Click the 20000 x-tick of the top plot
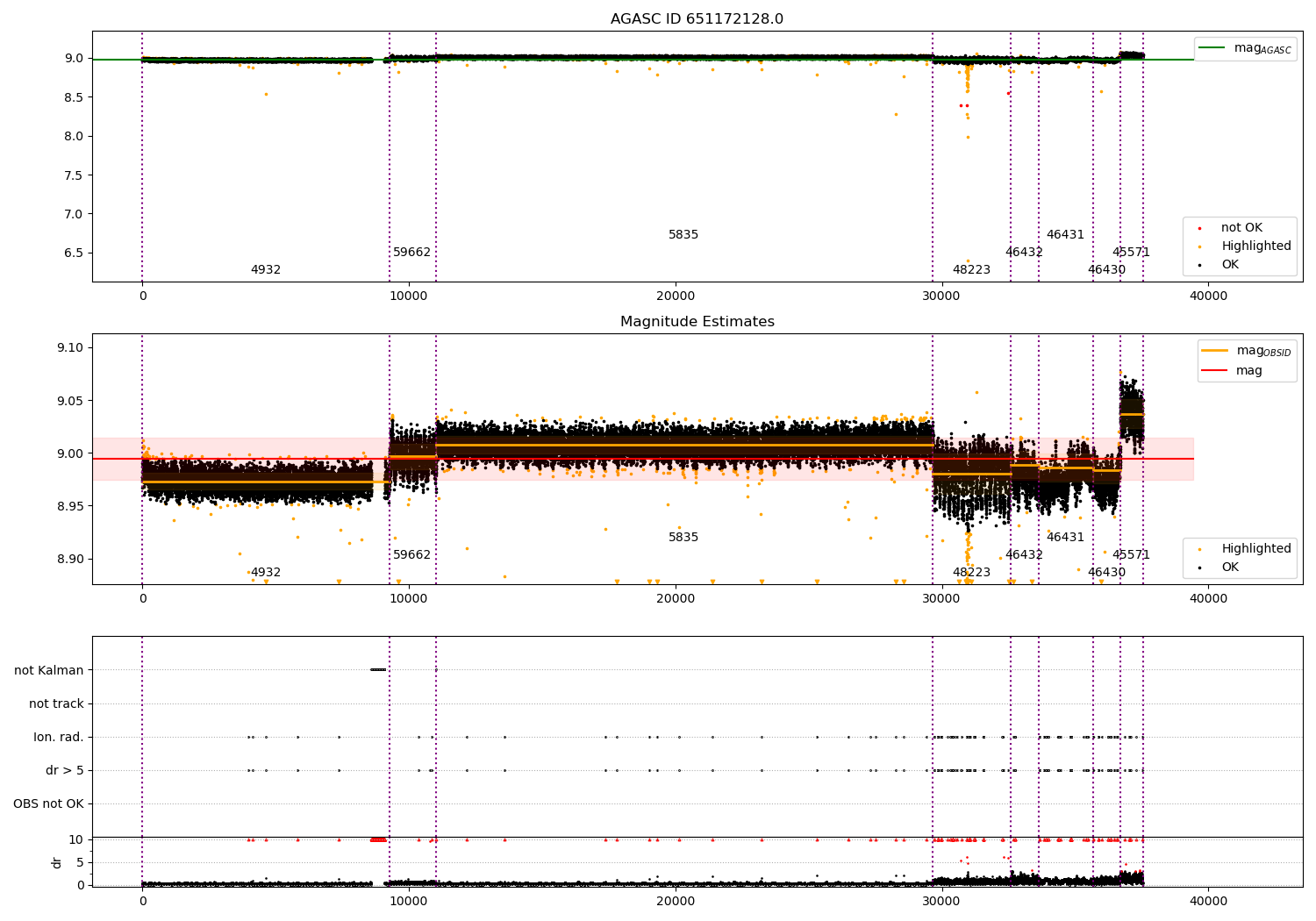 pos(676,296)
